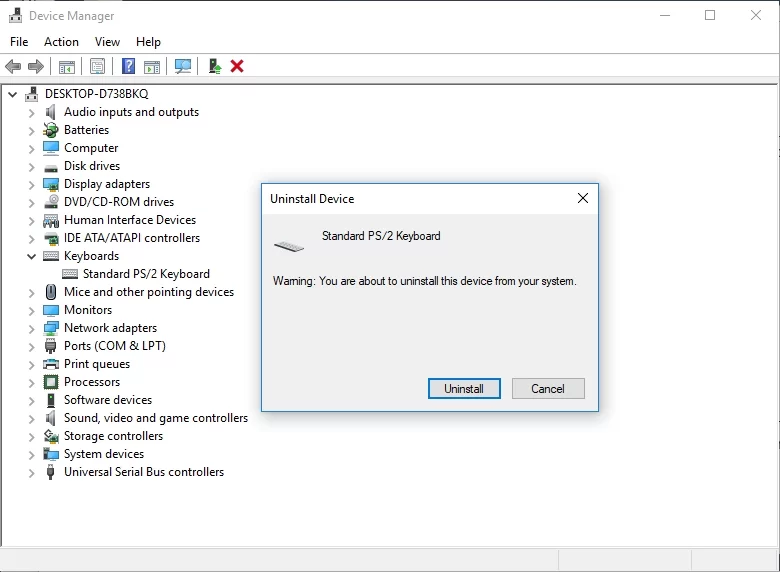This screenshot has height=572, width=780.
Task: Click the System devices folder icon
Action: click(x=51, y=454)
